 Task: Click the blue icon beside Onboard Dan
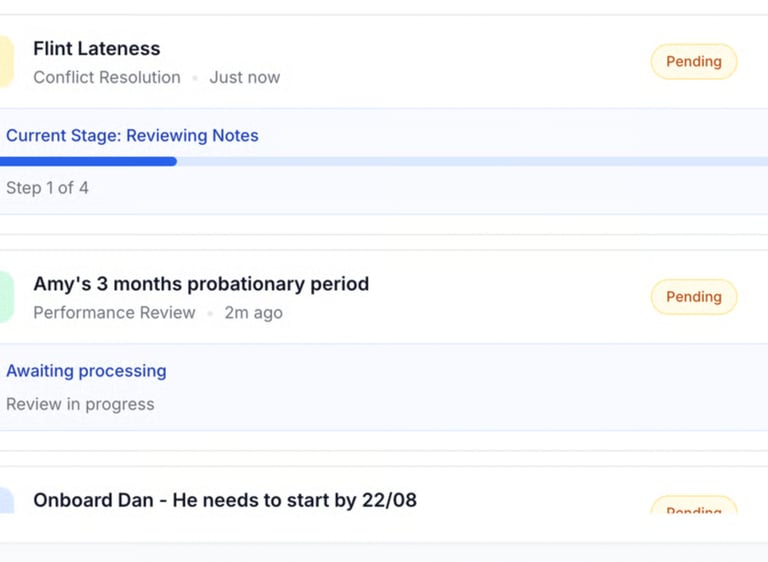click(6, 501)
